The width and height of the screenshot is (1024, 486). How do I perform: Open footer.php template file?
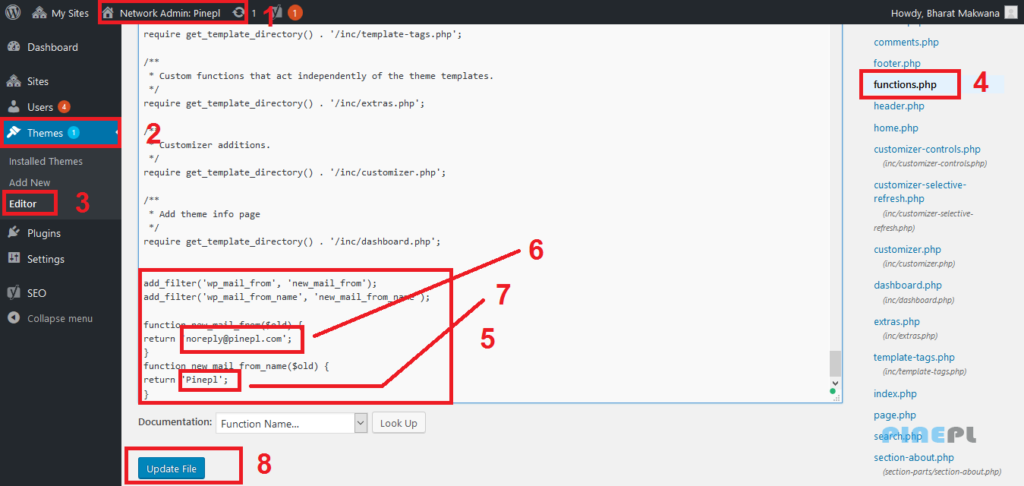tap(897, 63)
